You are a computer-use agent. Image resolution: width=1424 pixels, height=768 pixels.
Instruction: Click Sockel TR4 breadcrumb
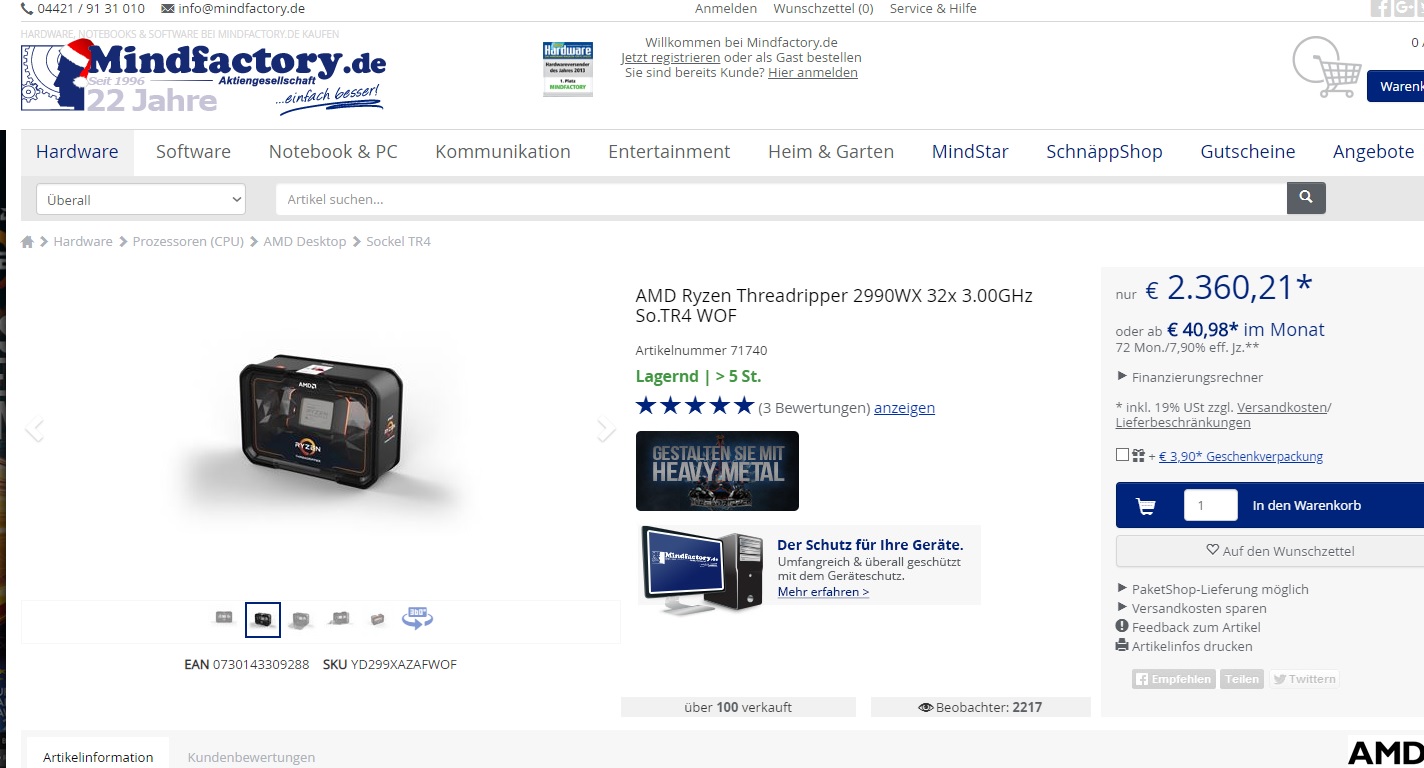[x=399, y=242]
